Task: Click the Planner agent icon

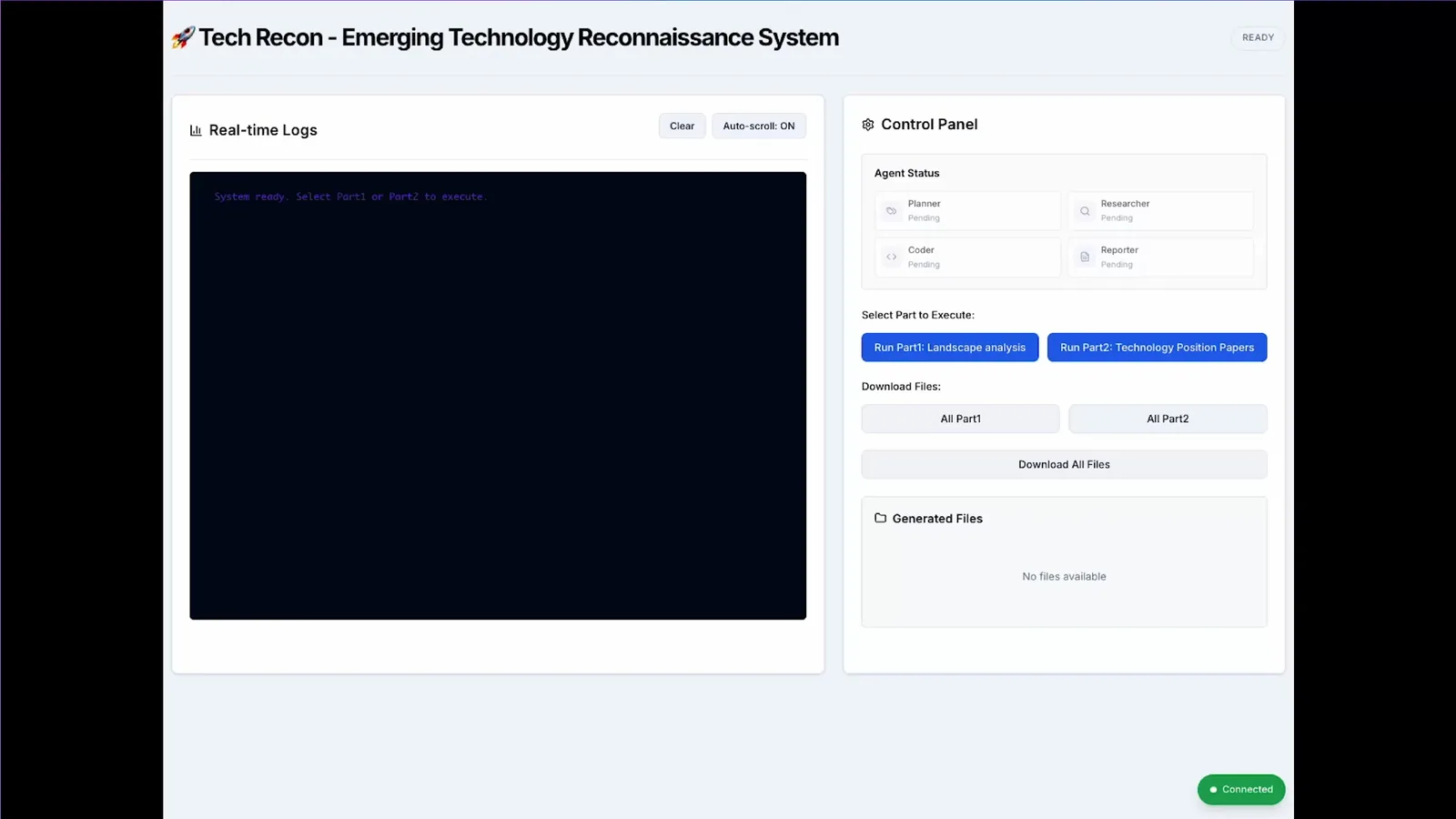Action: (x=892, y=211)
